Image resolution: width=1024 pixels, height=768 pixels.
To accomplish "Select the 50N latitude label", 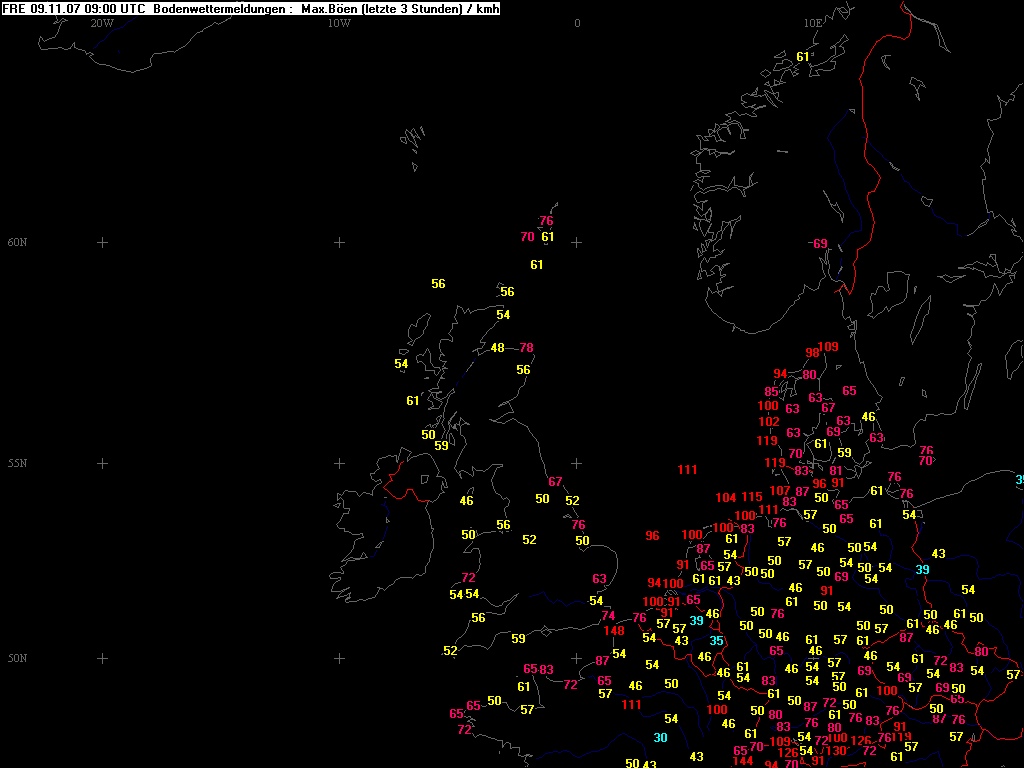I will [17, 658].
